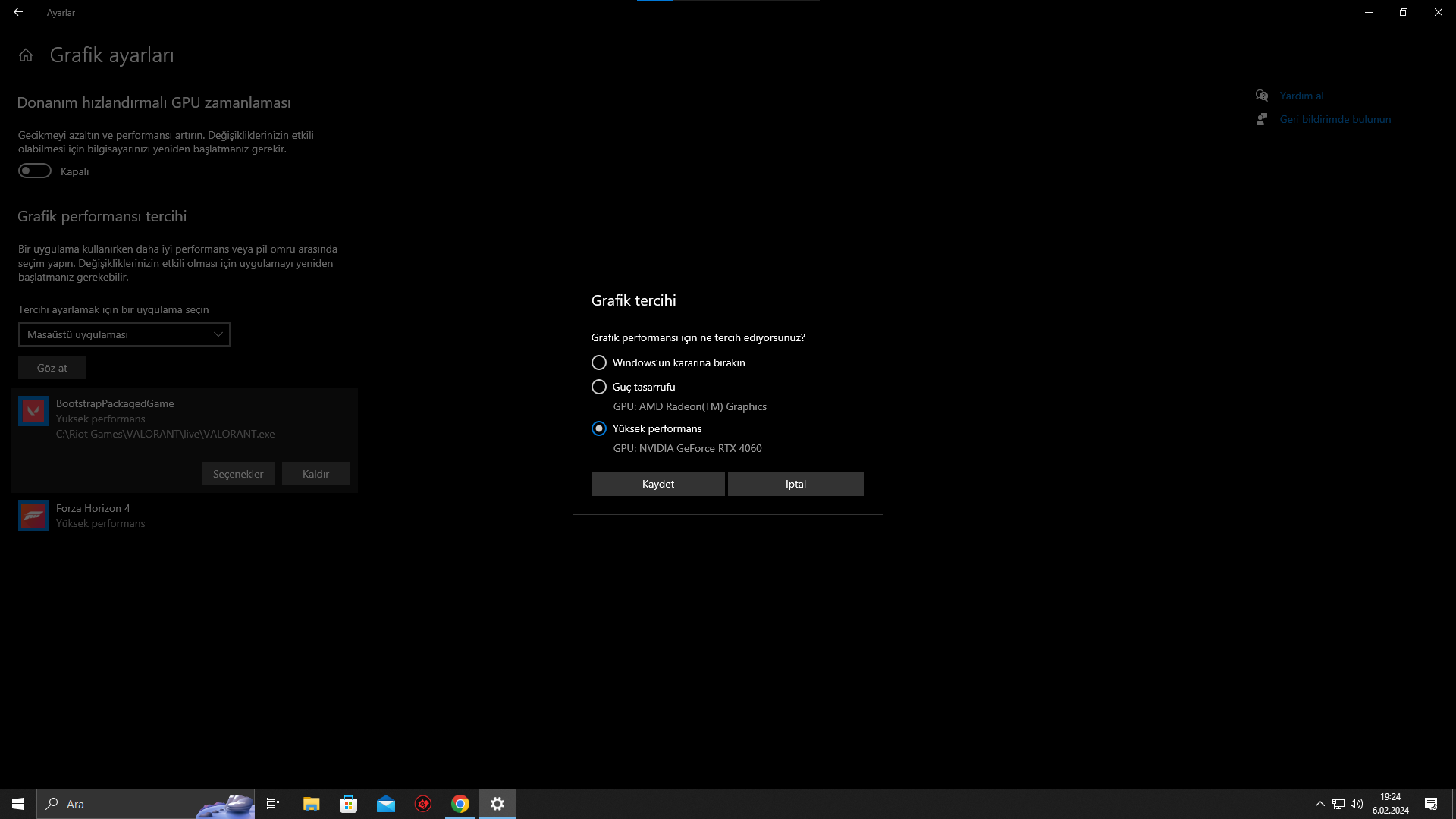Launch Microsoft Store from taskbar
Screen dimensions: 1456x819
pyautogui.click(x=348, y=804)
